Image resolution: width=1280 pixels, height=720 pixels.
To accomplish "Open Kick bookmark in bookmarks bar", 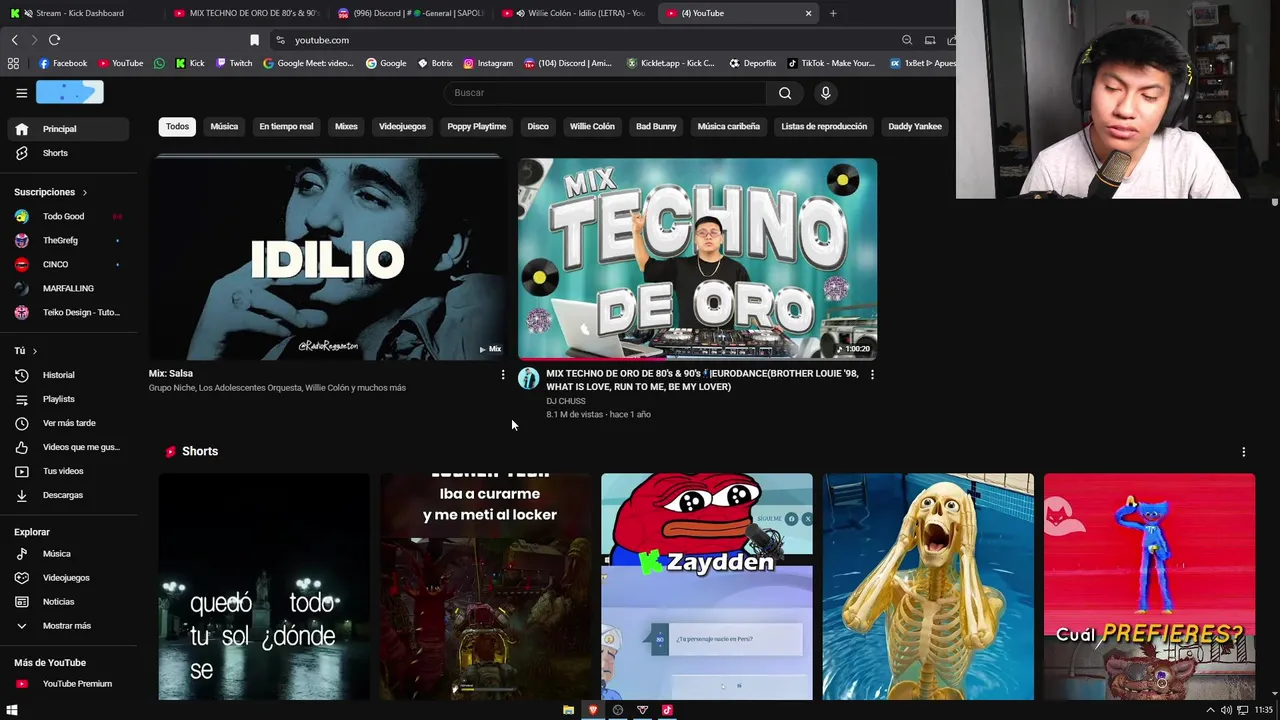I will click(x=190, y=63).
